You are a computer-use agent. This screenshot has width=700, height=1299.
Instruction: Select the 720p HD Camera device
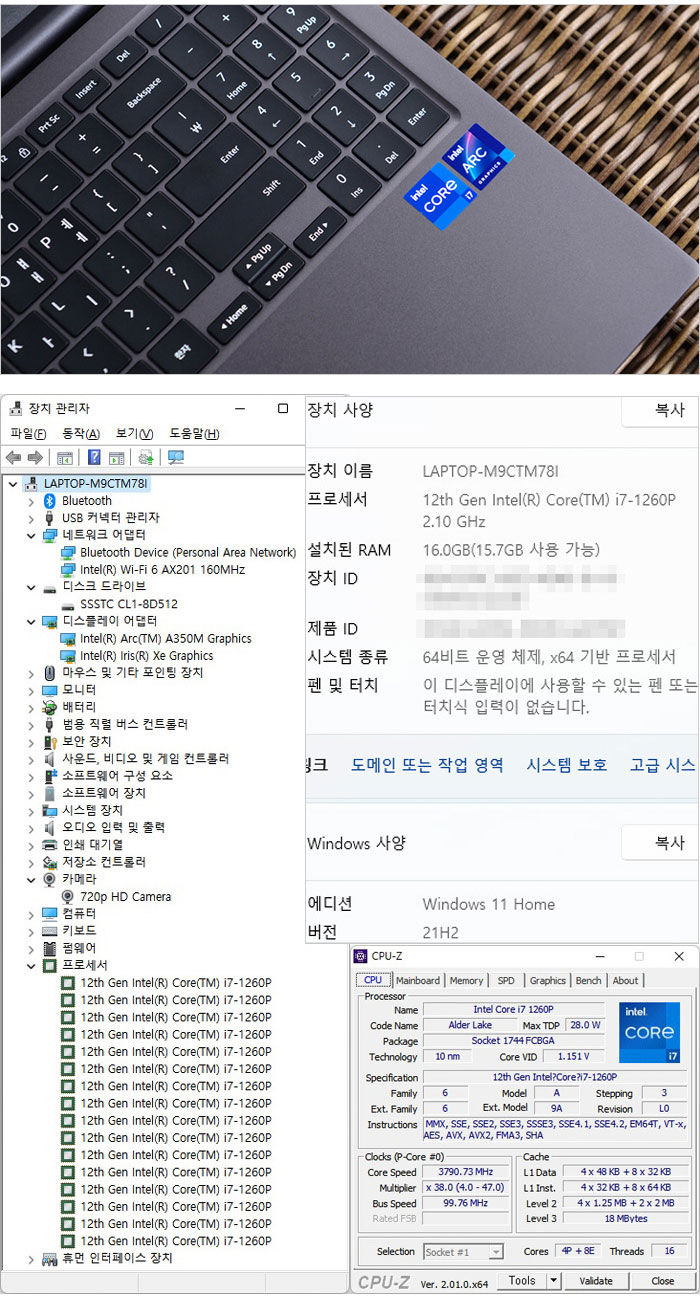[125, 896]
